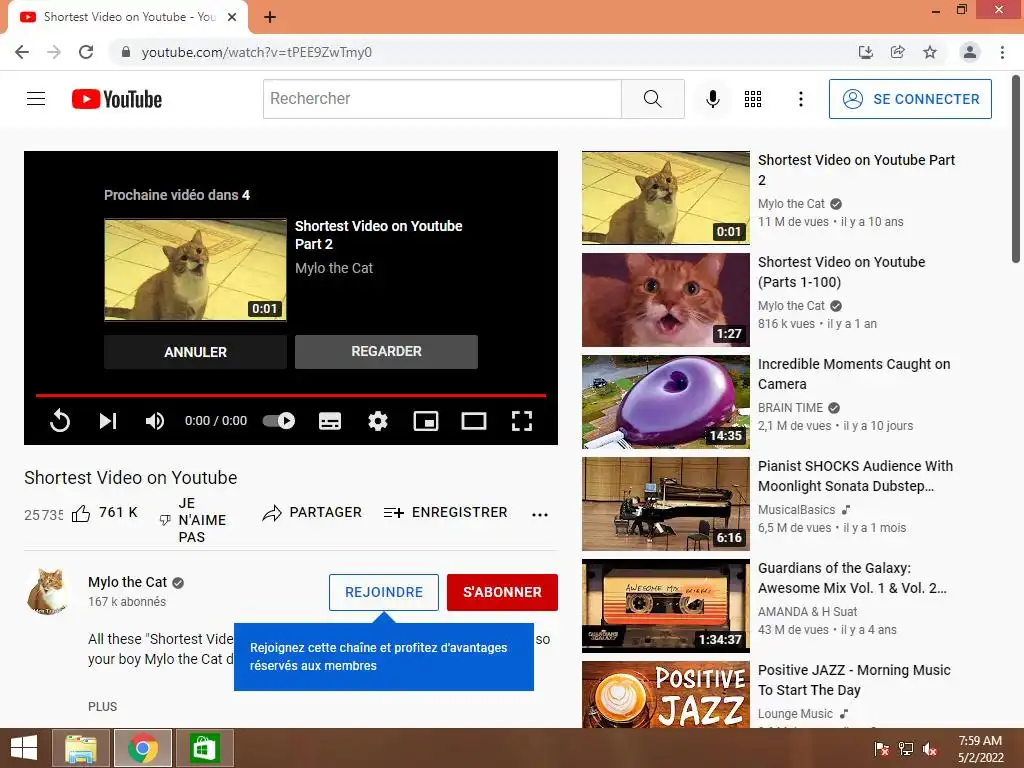Open Chrome three-dot menu

pos(1002,52)
